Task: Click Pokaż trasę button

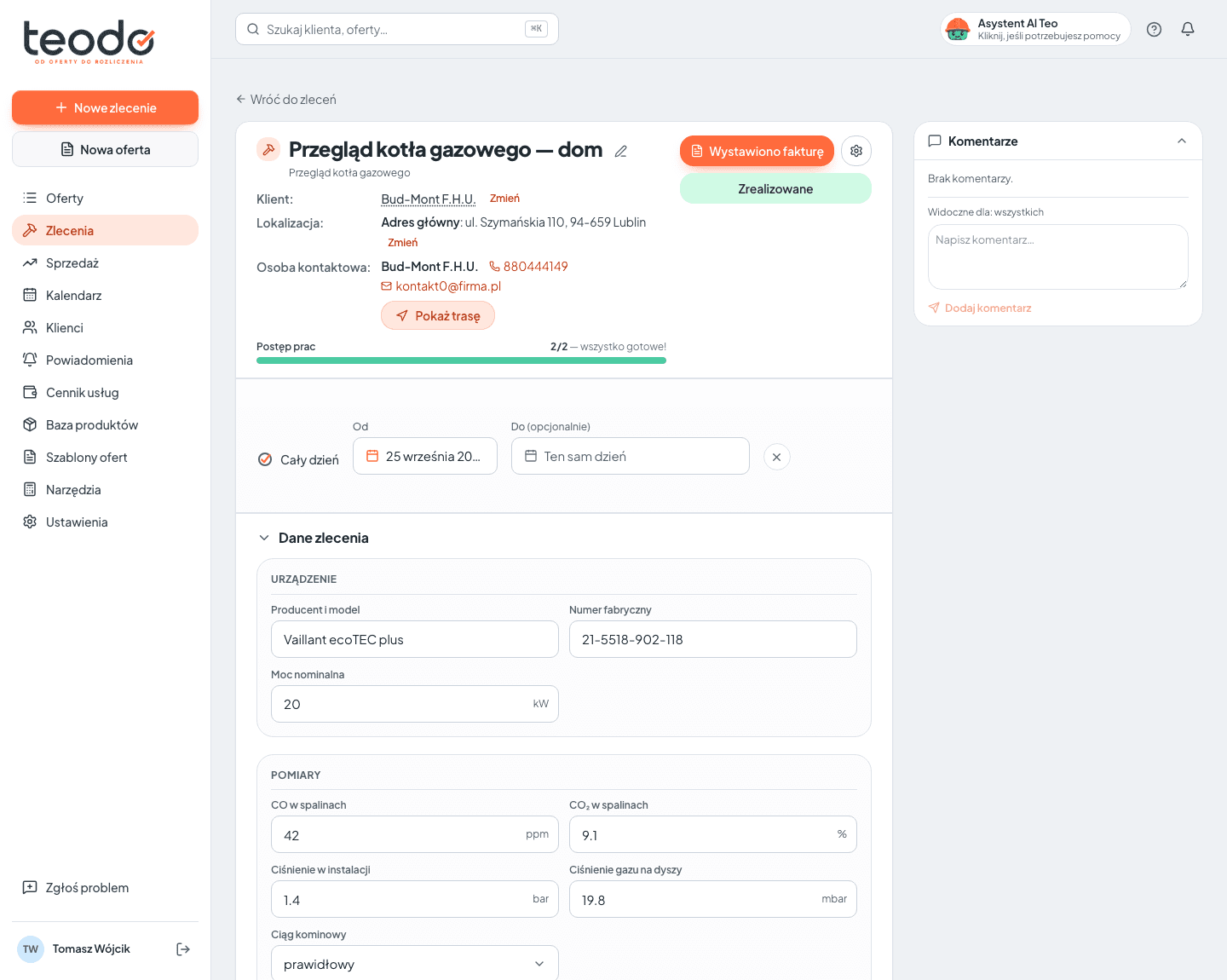Action: (438, 315)
